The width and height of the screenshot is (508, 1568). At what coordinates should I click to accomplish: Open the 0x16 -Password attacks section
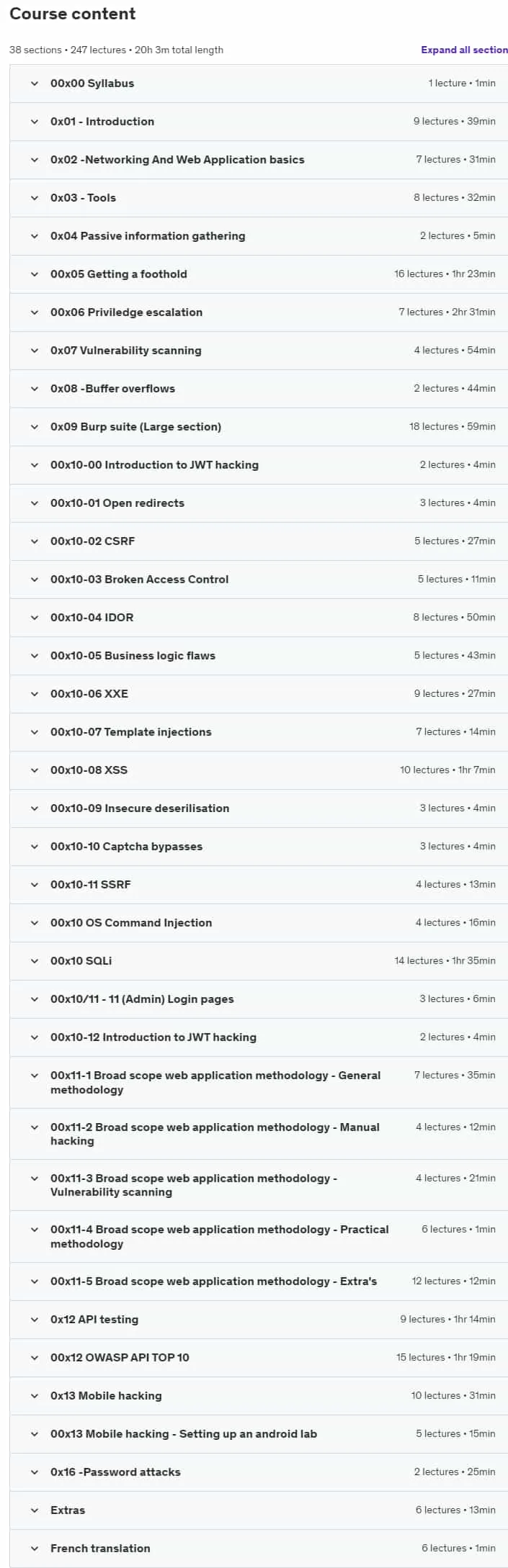tap(259, 1472)
